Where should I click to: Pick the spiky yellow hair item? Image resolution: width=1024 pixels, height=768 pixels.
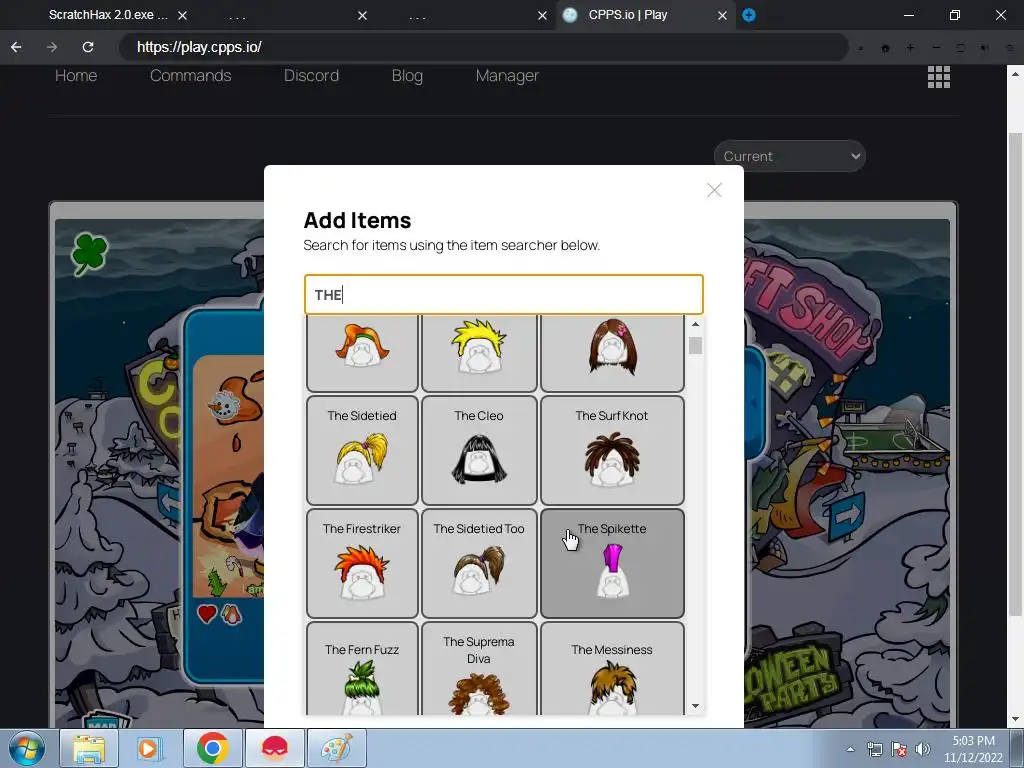[x=479, y=353]
